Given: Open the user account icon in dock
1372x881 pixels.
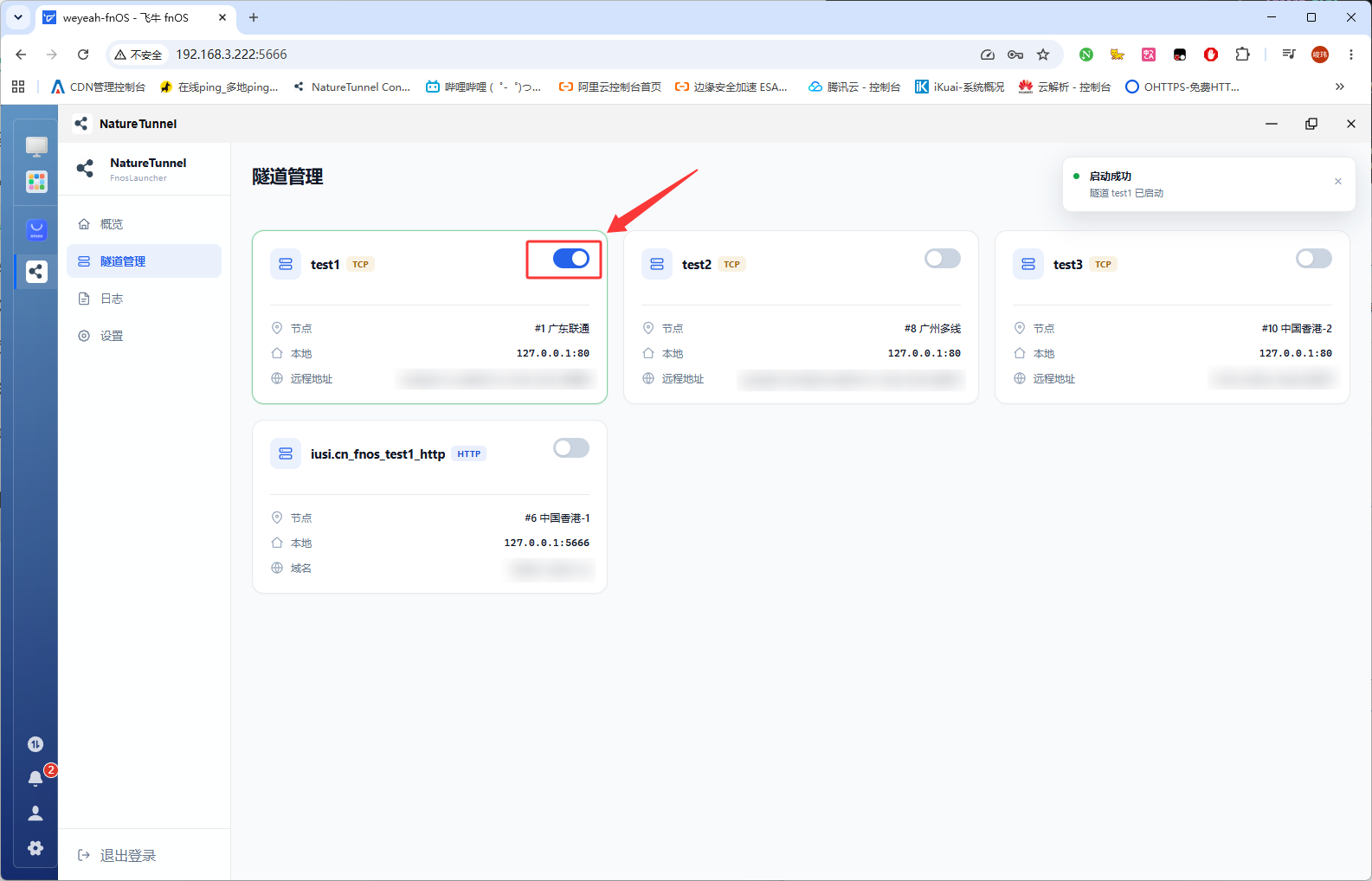Looking at the screenshot, I should [35, 813].
